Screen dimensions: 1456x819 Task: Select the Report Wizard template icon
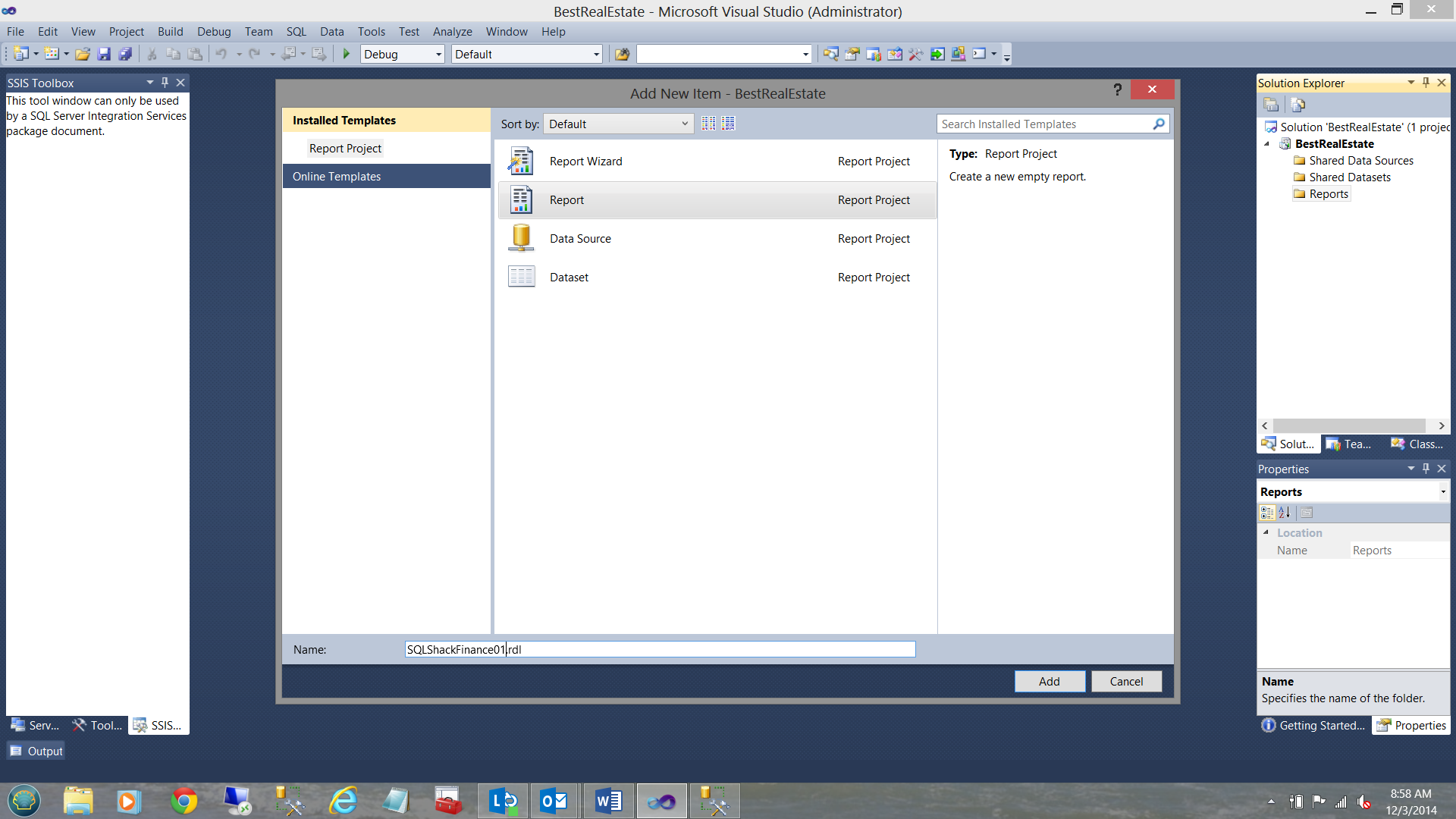point(521,162)
